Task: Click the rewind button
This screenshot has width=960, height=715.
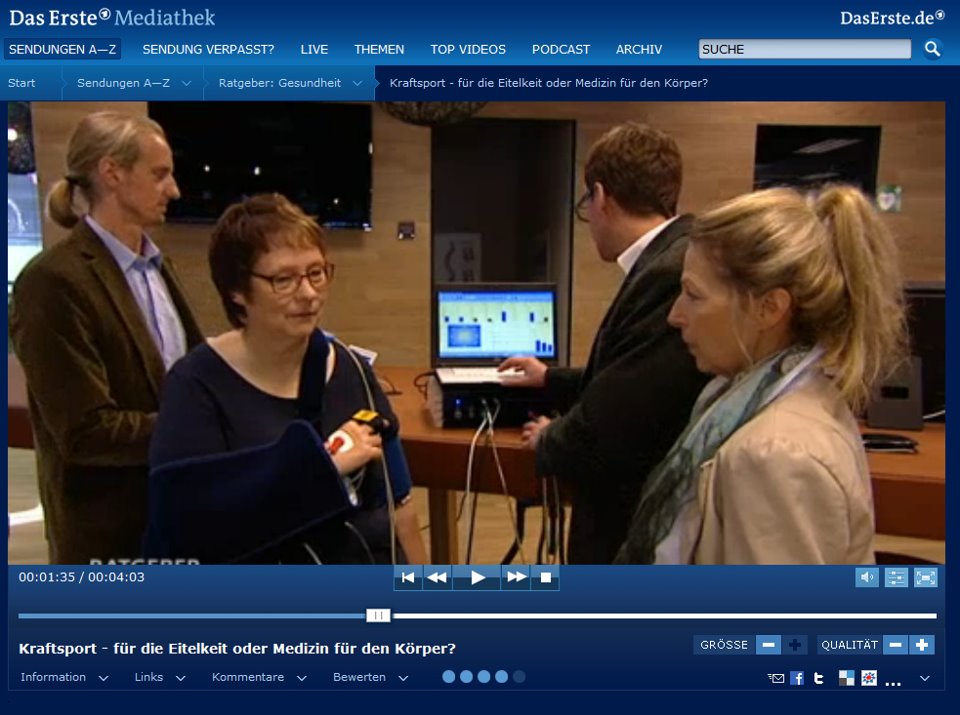Action: click(x=437, y=577)
